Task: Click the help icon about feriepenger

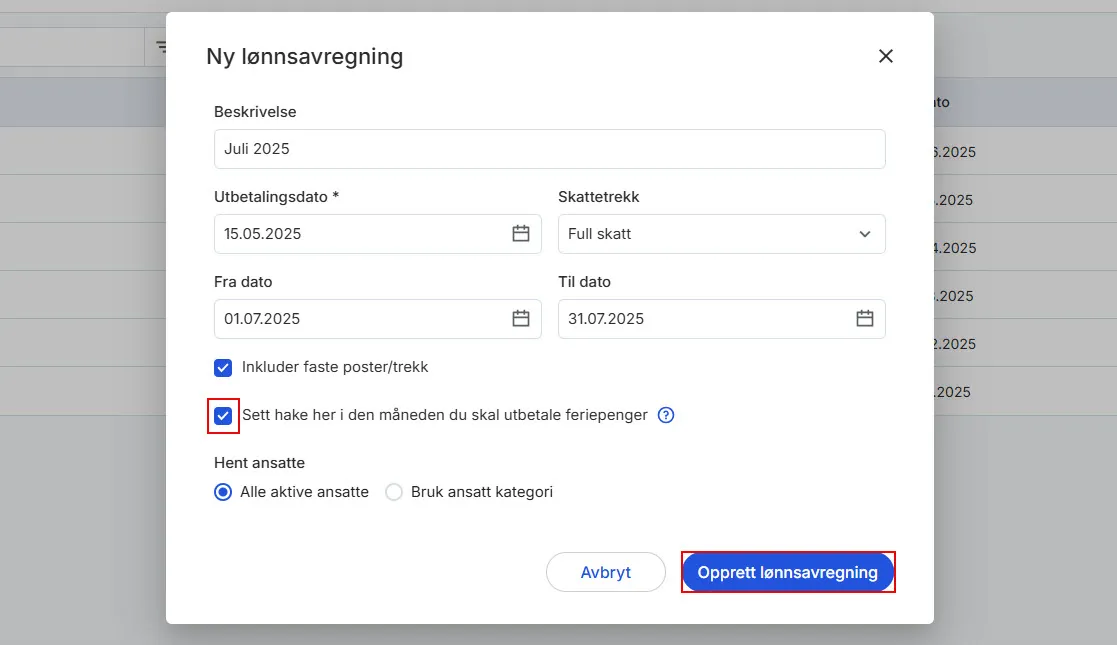Action: (x=666, y=415)
